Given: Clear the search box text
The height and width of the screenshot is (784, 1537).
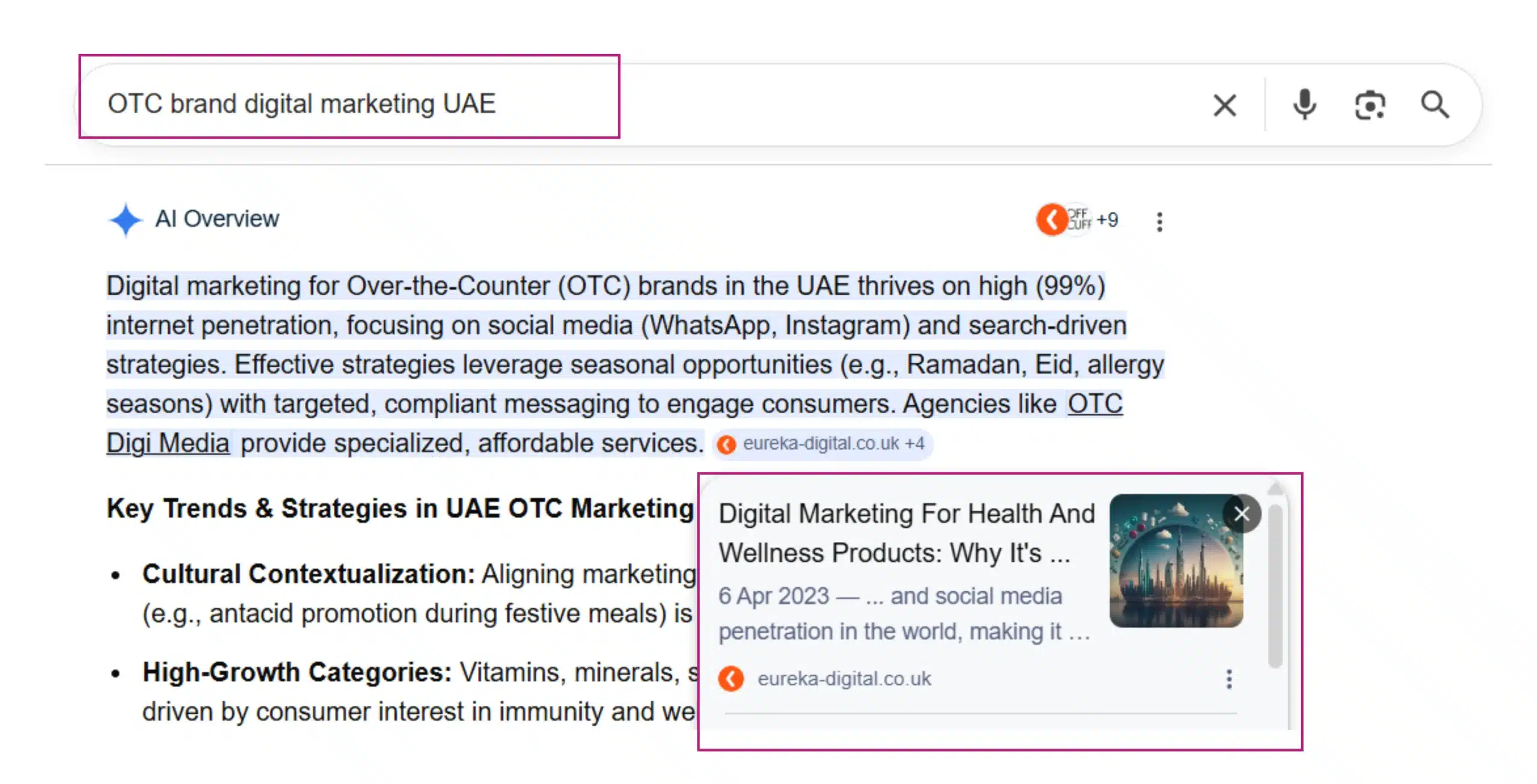Looking at the screenshot, I should (x=1225, y=105).
